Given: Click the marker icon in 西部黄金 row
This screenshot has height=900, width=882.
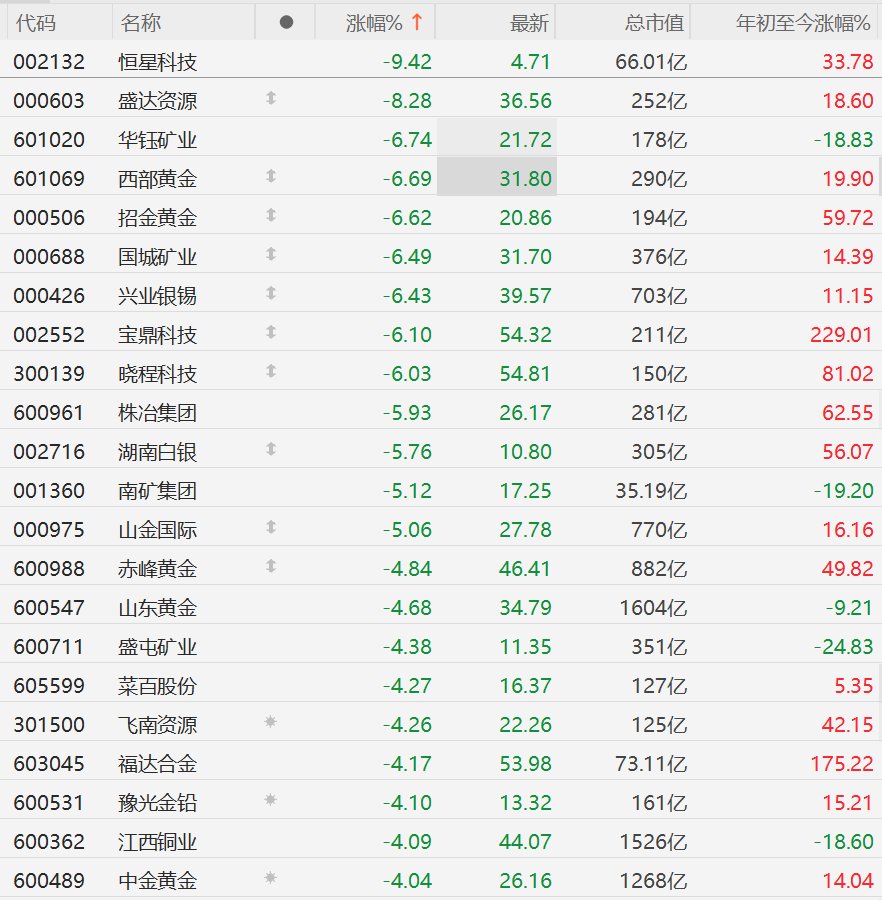Looking at the screenshot, I should pyautogui.click(x=271, y=177).
